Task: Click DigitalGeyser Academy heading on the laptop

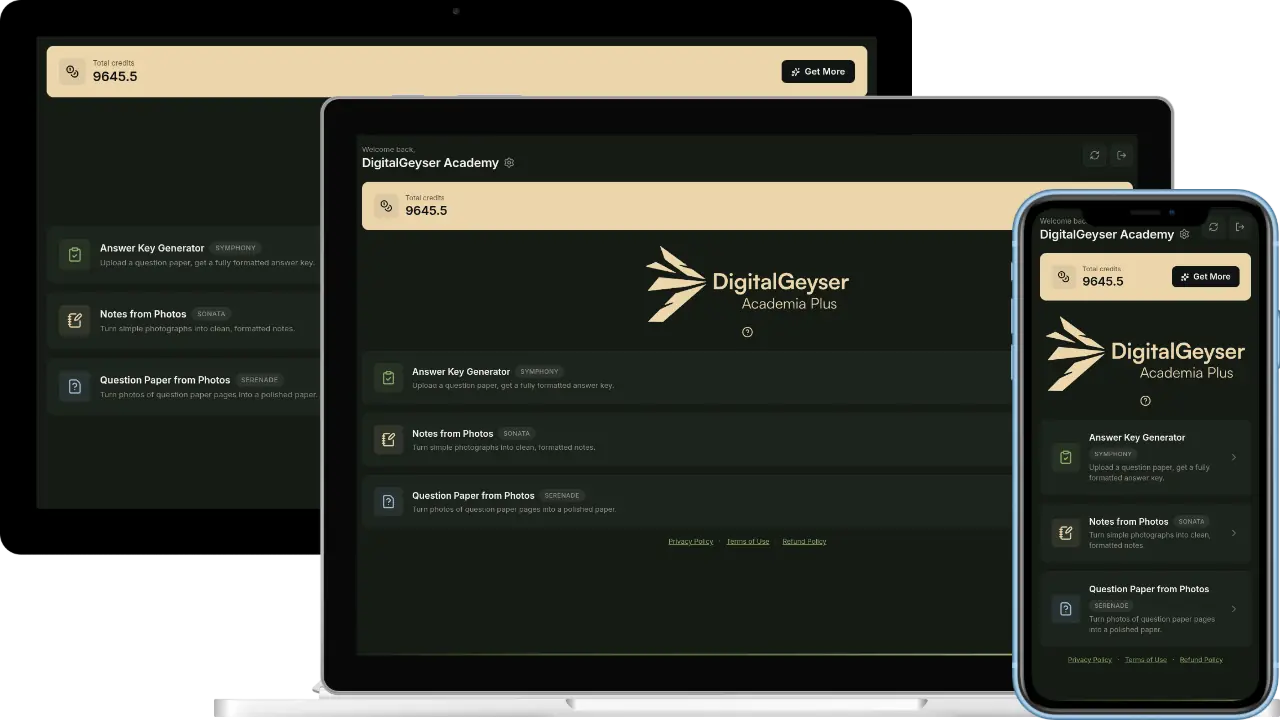Action: pos(430,163)
